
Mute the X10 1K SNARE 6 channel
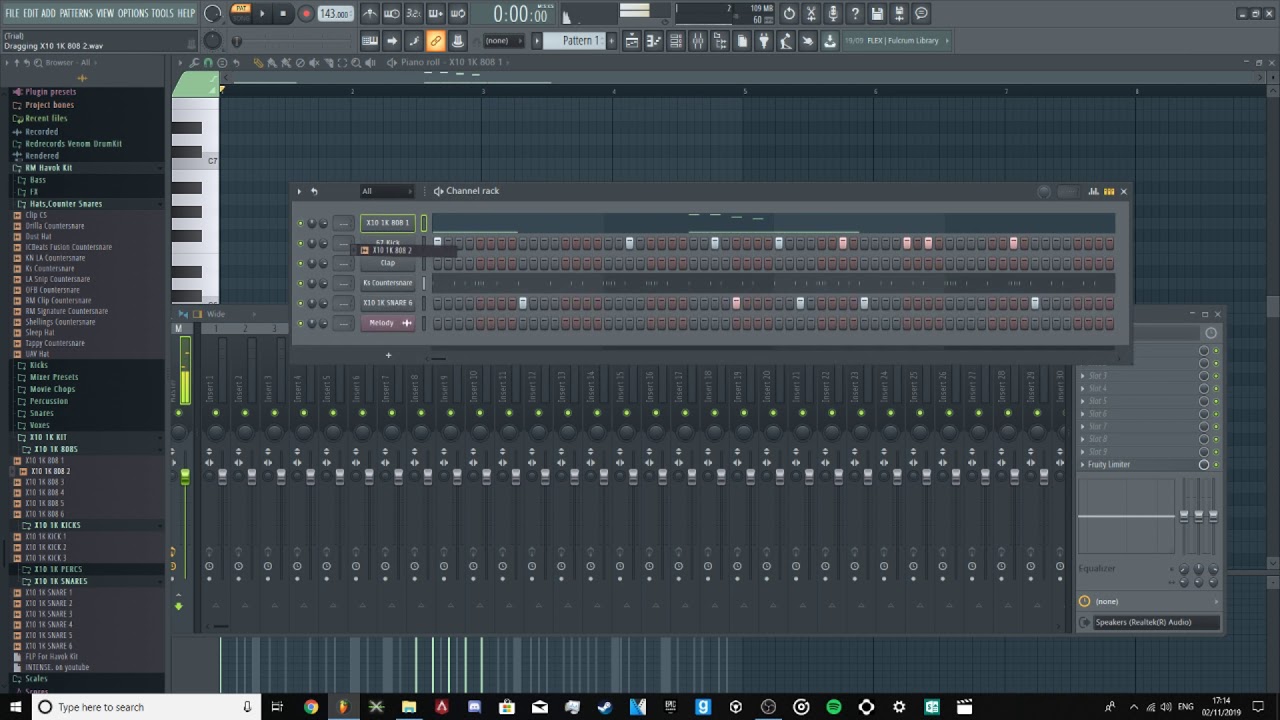(x=300, y=303)
